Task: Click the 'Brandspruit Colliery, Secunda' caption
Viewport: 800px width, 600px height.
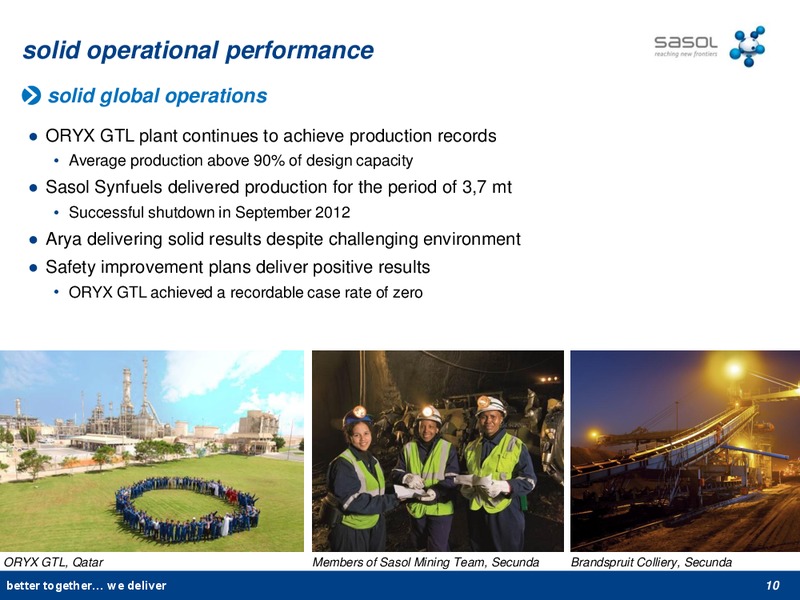Action: click(651, 562)
